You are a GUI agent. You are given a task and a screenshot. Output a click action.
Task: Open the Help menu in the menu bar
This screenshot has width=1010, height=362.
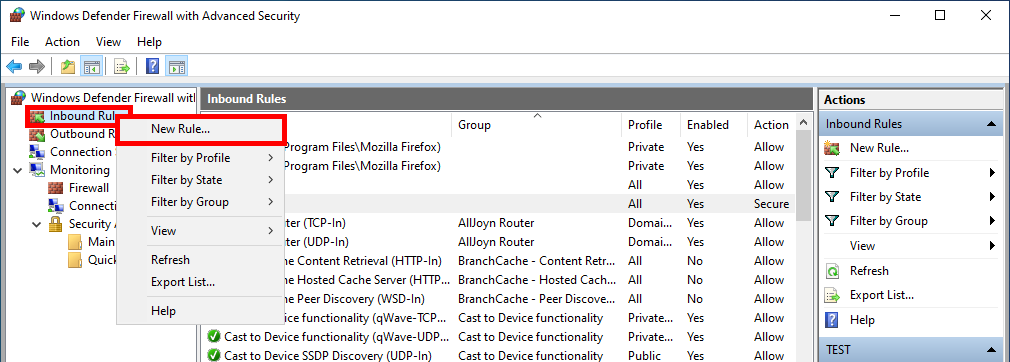(x=149, y=42)
